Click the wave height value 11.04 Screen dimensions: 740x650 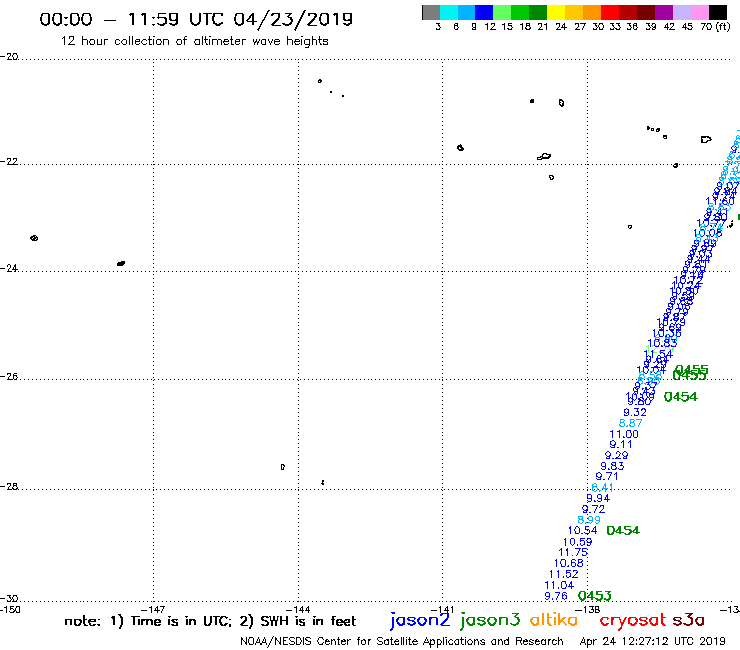pyautogui.click(x=559, y=585)
